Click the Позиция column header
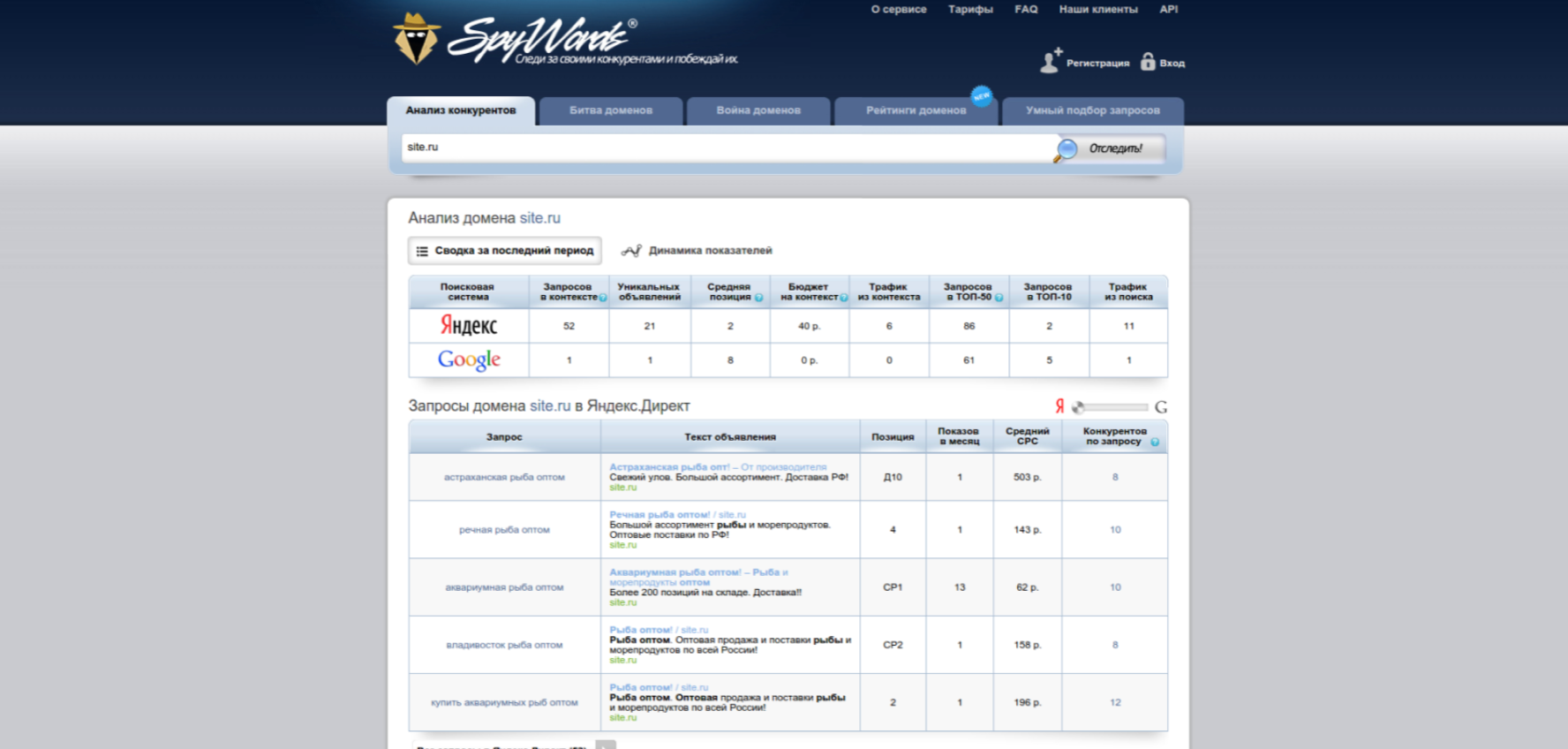The image size is (1568, 749). [893, 437]
